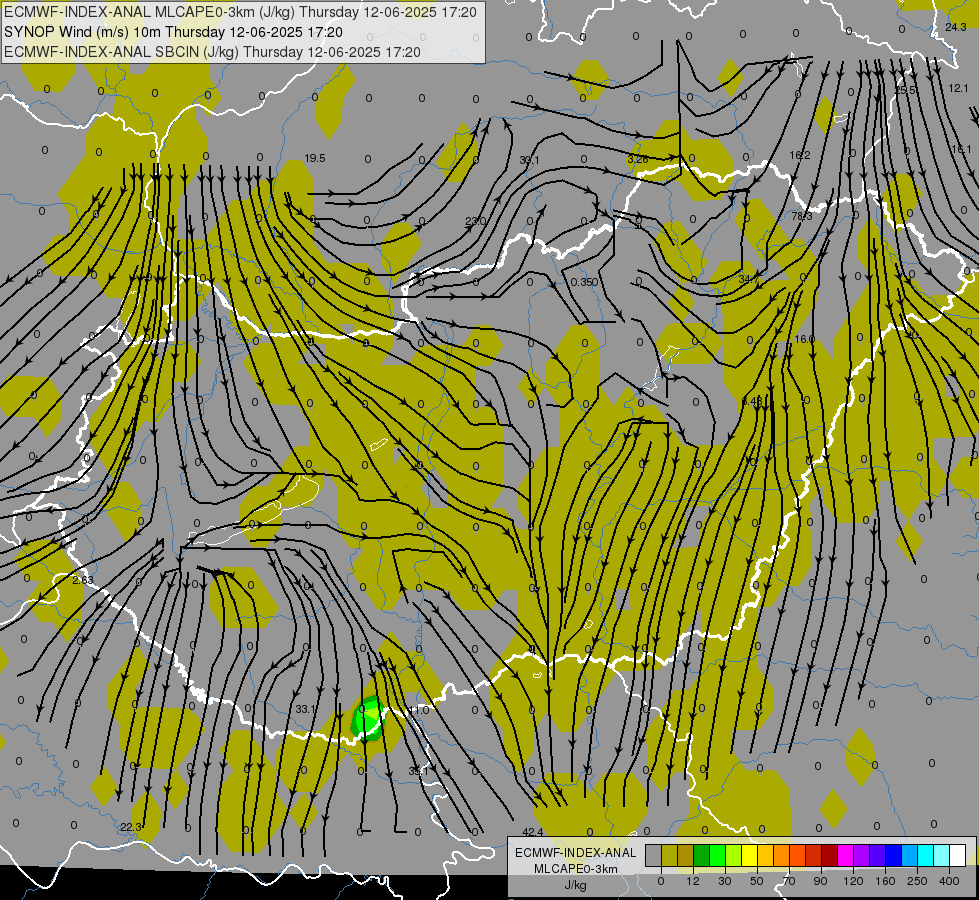Image resolution: width=979 pixels, height=900 pixels.
Task: Click the map value '24.3'
Action: point(955,27)
